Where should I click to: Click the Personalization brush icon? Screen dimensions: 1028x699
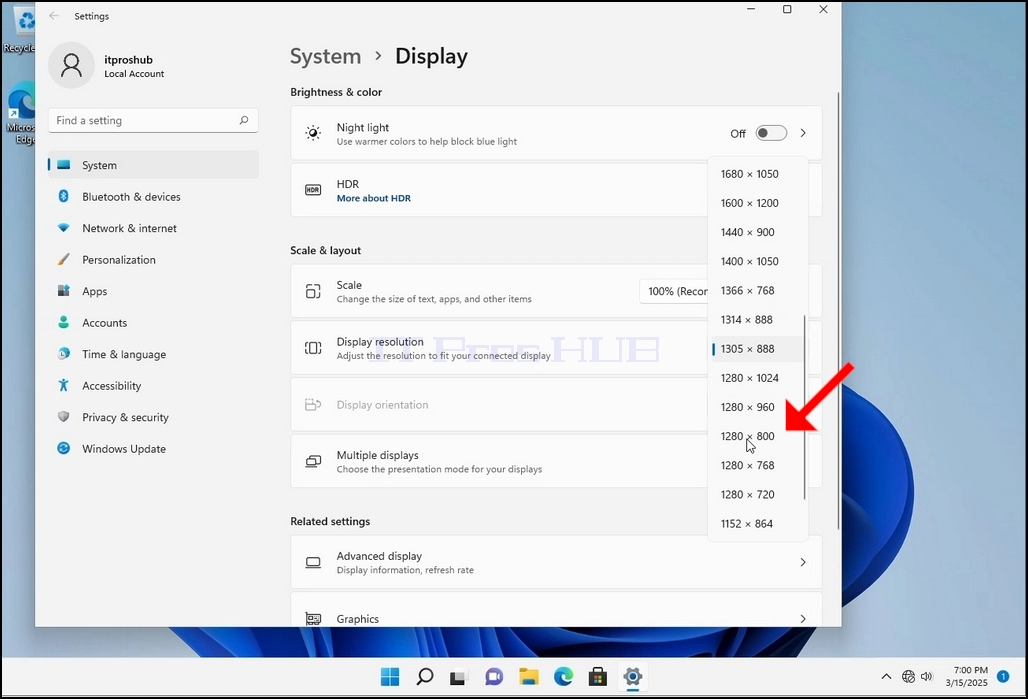point(64,259)
